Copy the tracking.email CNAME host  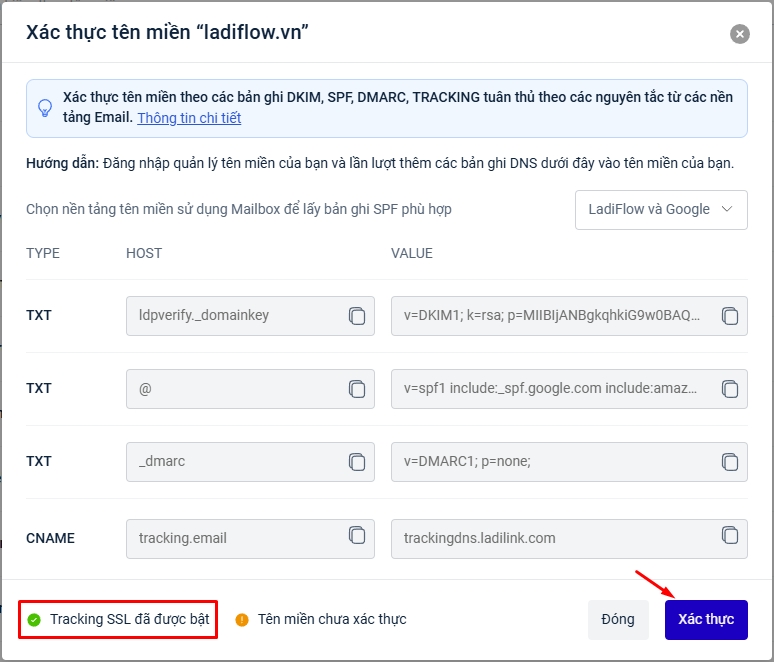pos(357,535)
